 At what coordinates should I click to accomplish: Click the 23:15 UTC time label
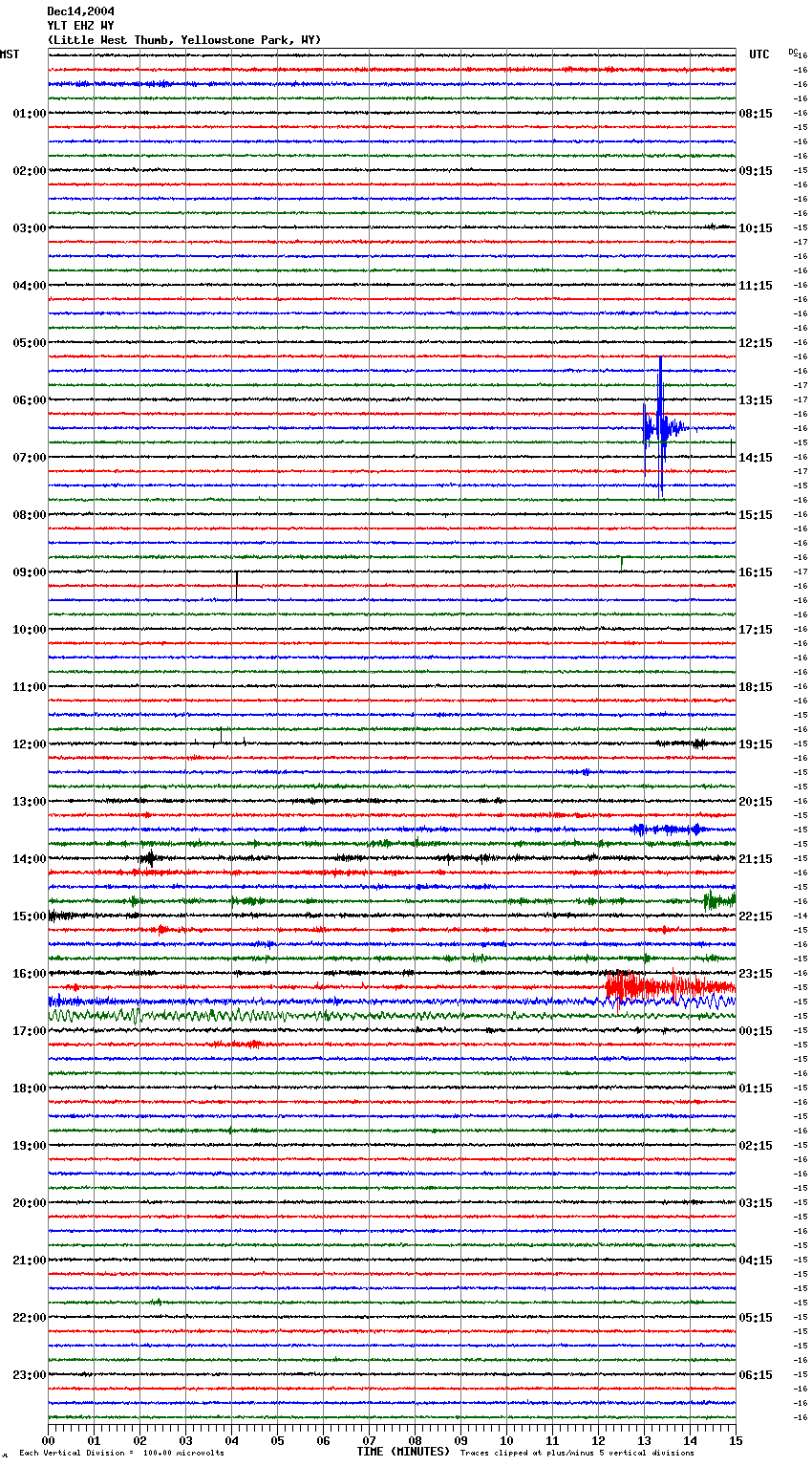click(756, 974)
